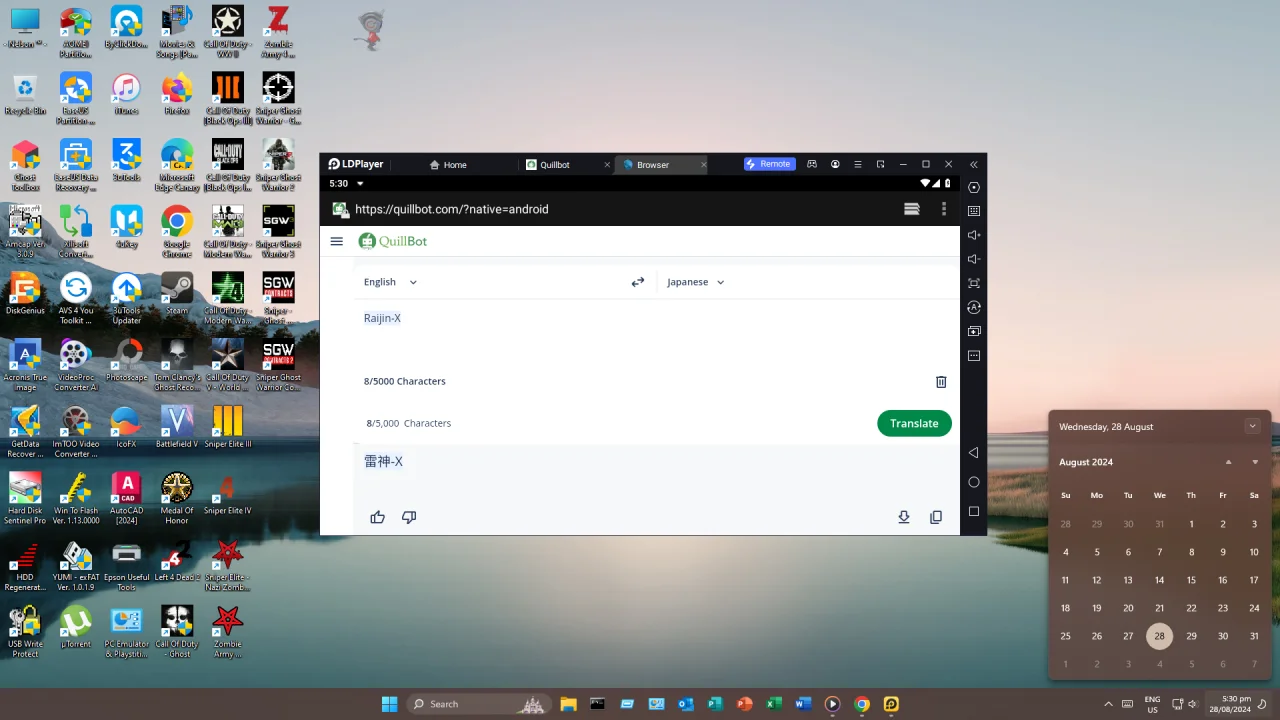This screenshot has height=720, width=1280.
Task: Open Battlefield V desktop shortcut
Action: [177, 427]
